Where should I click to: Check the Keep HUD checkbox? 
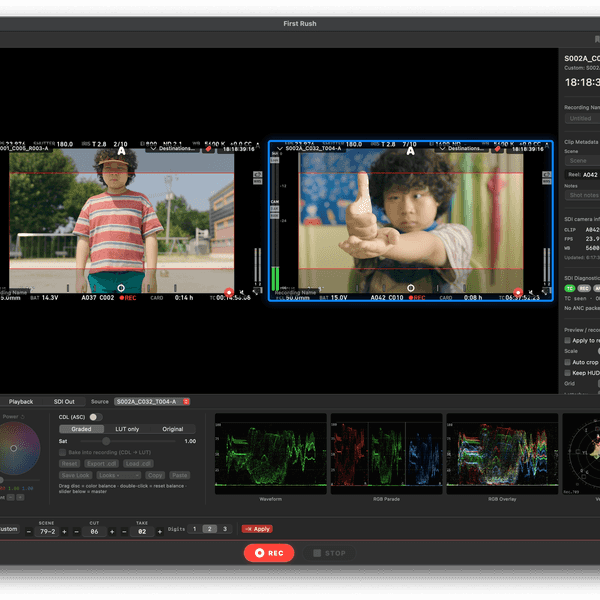pos(567,373)
